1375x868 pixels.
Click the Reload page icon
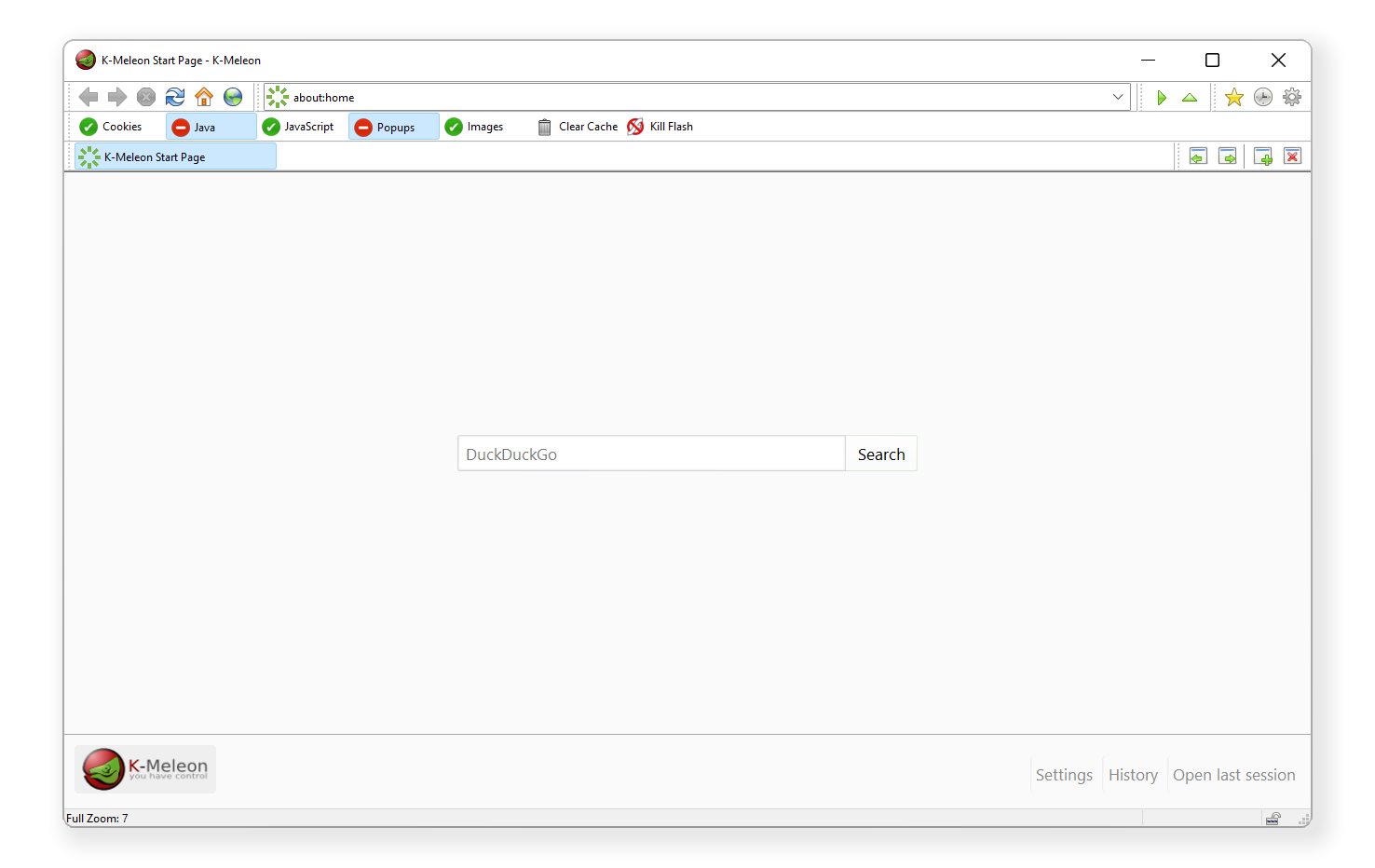(175, 97)
